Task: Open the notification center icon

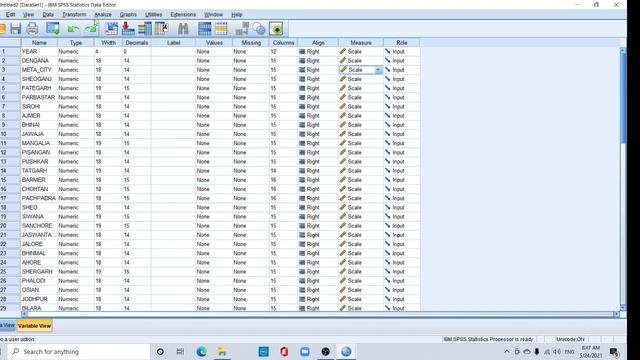Action: [614, 351]
